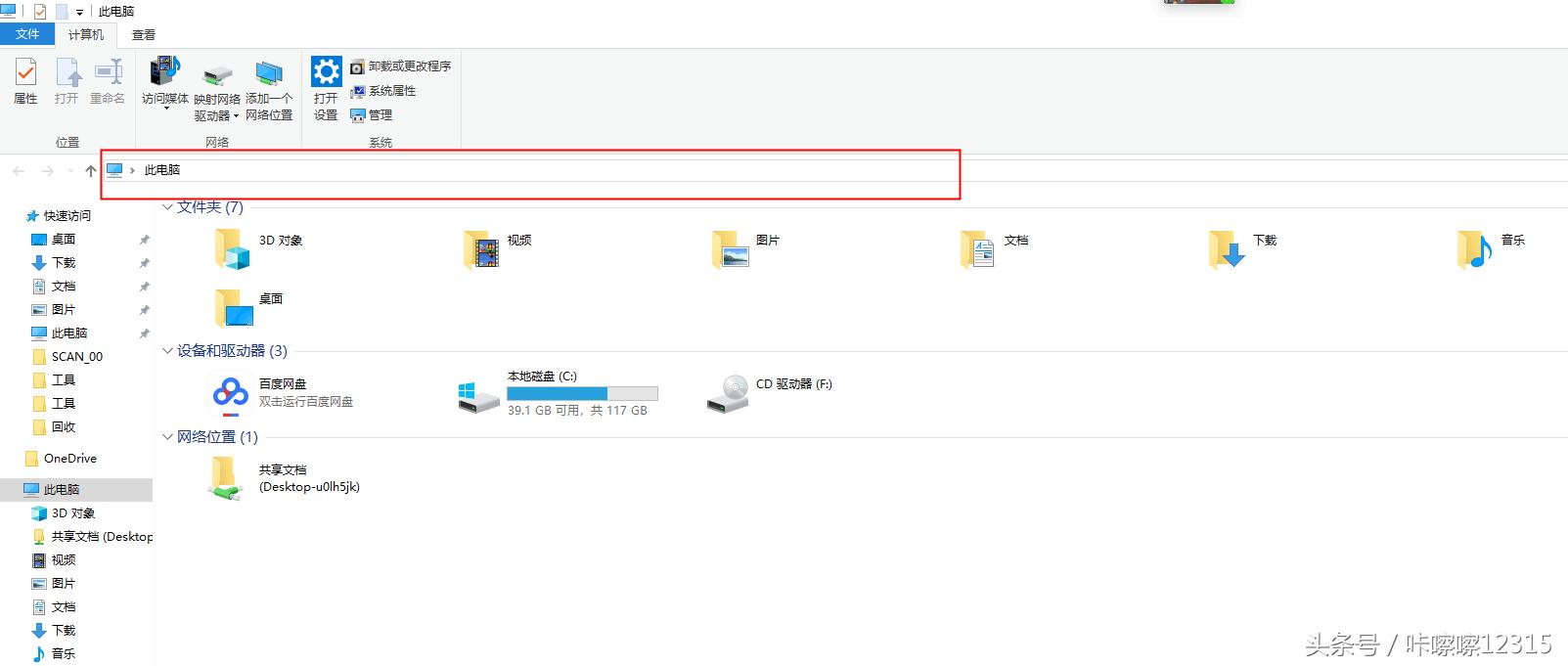This screenshot has height=666, width=1568.
Task: Switch to the Computer (计算机) tab
Action: 86,35
